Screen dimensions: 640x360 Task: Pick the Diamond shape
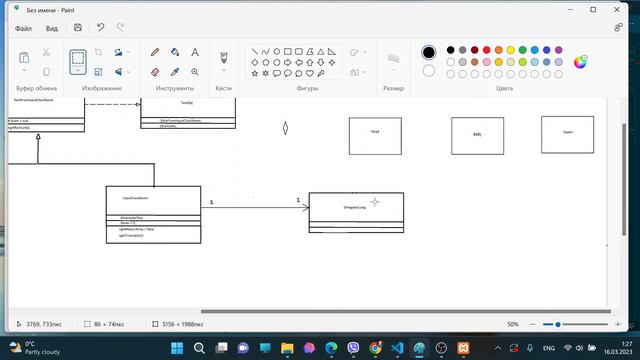[x=255, y=62]
